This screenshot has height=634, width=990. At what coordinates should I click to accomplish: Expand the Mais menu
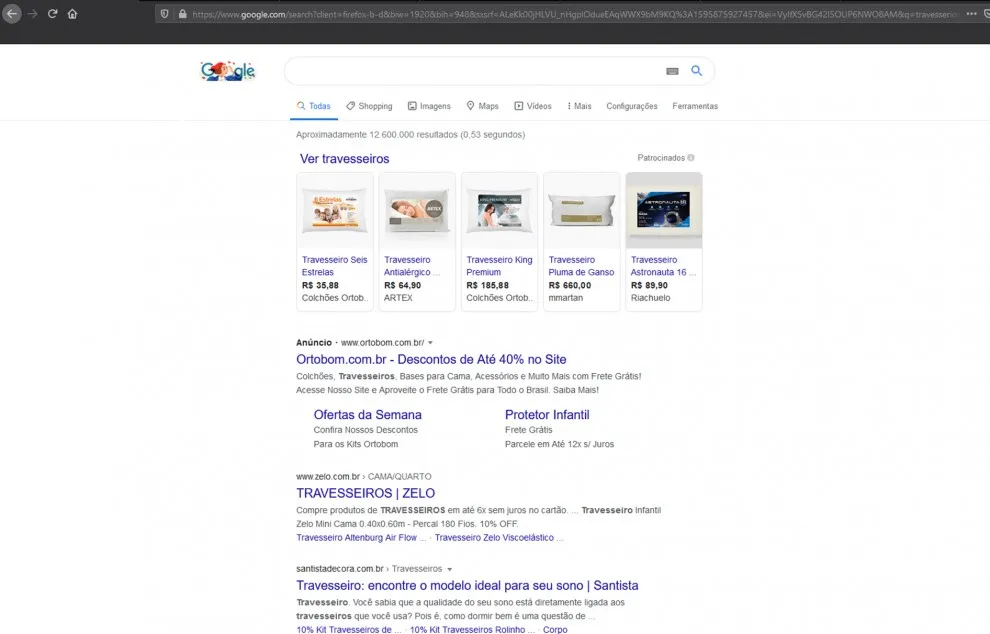579,106
